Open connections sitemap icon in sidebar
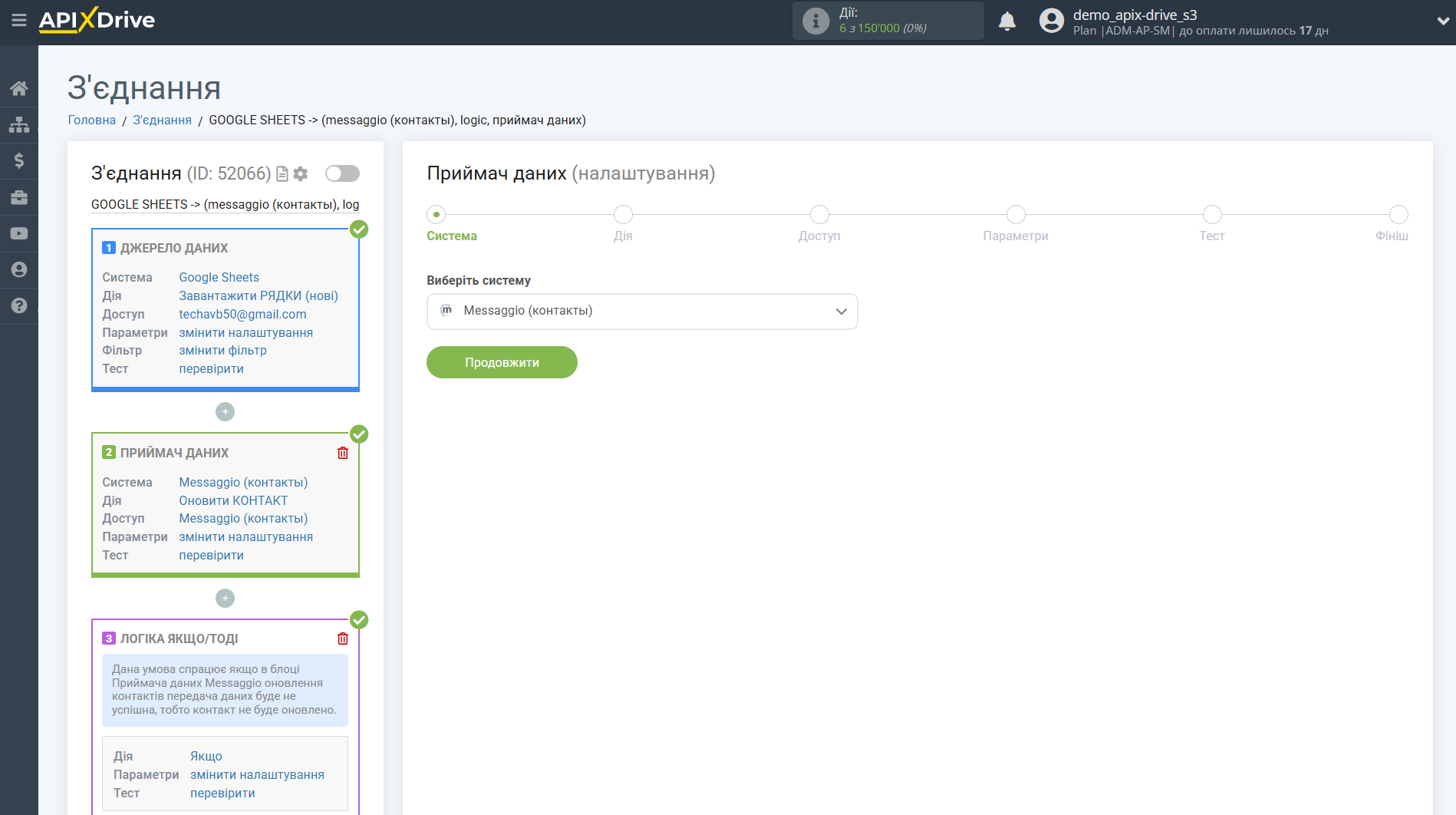Image resolution: width=1456 pixels, height=815 pixels. [x=19, y=124]
